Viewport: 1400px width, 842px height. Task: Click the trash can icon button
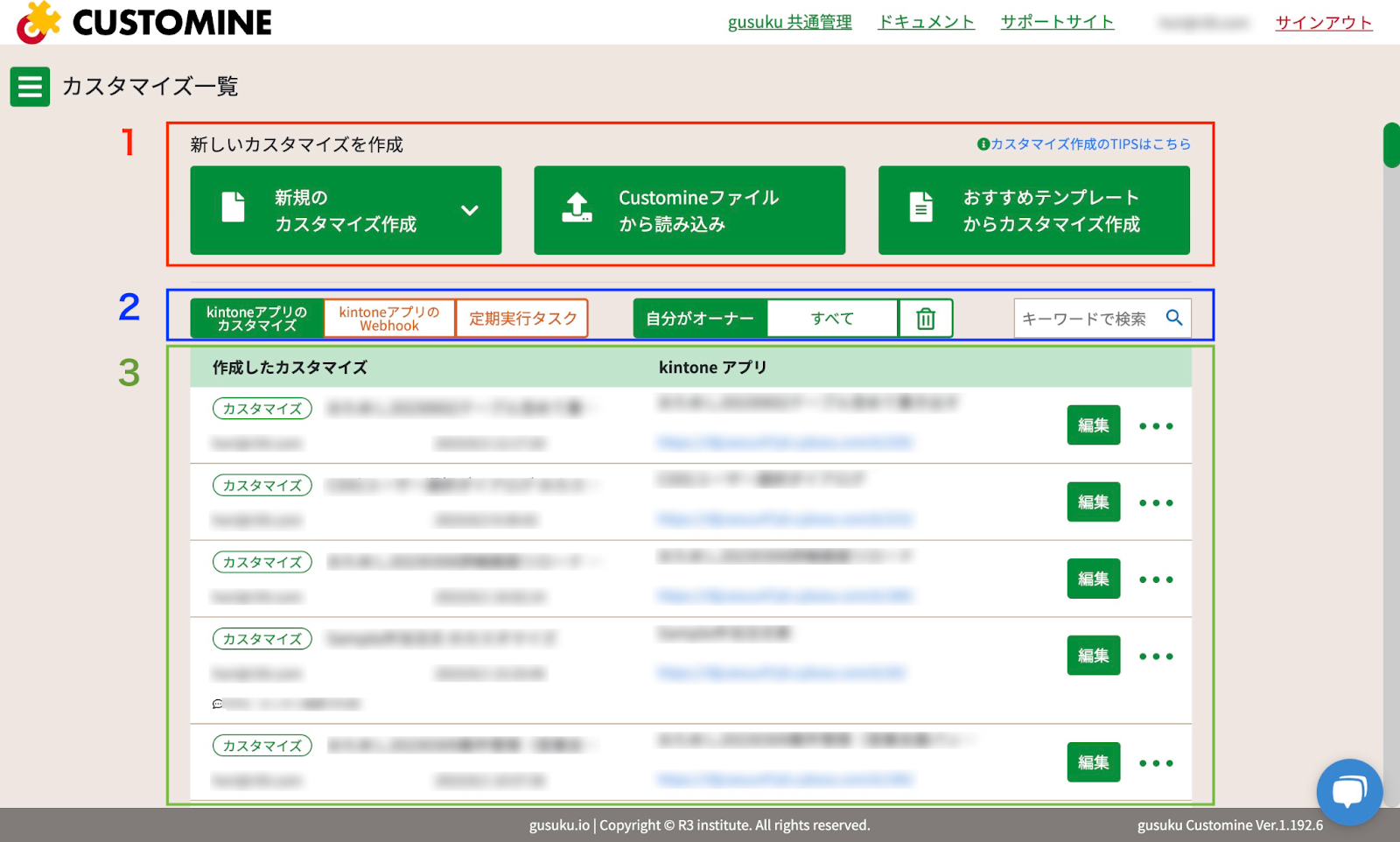(x=926, y=319)
